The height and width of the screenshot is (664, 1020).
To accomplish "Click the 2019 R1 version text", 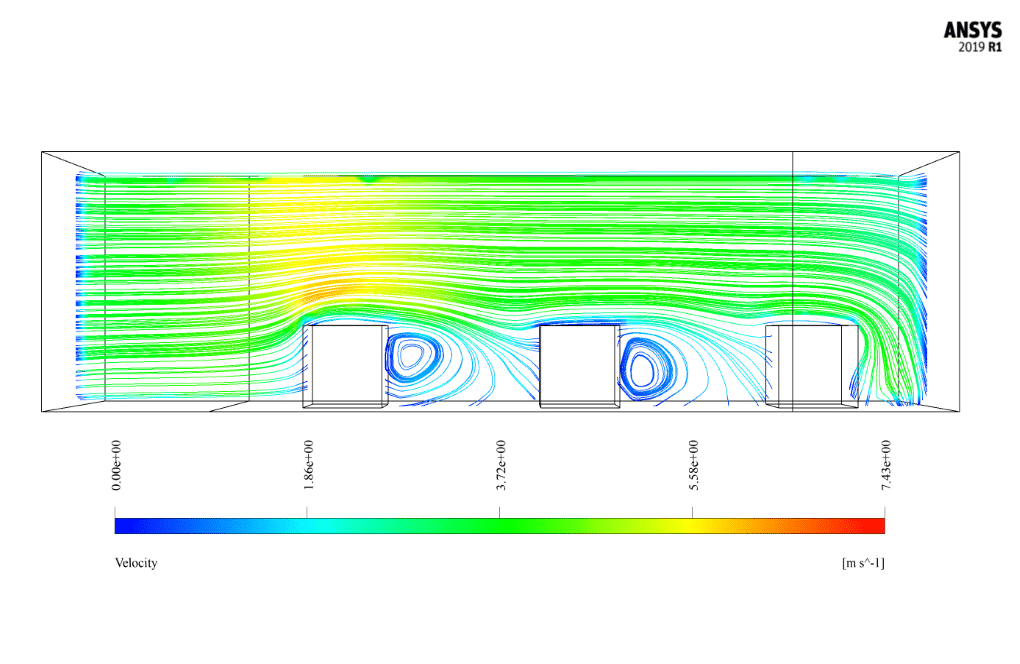I will (x=980, y=47).
